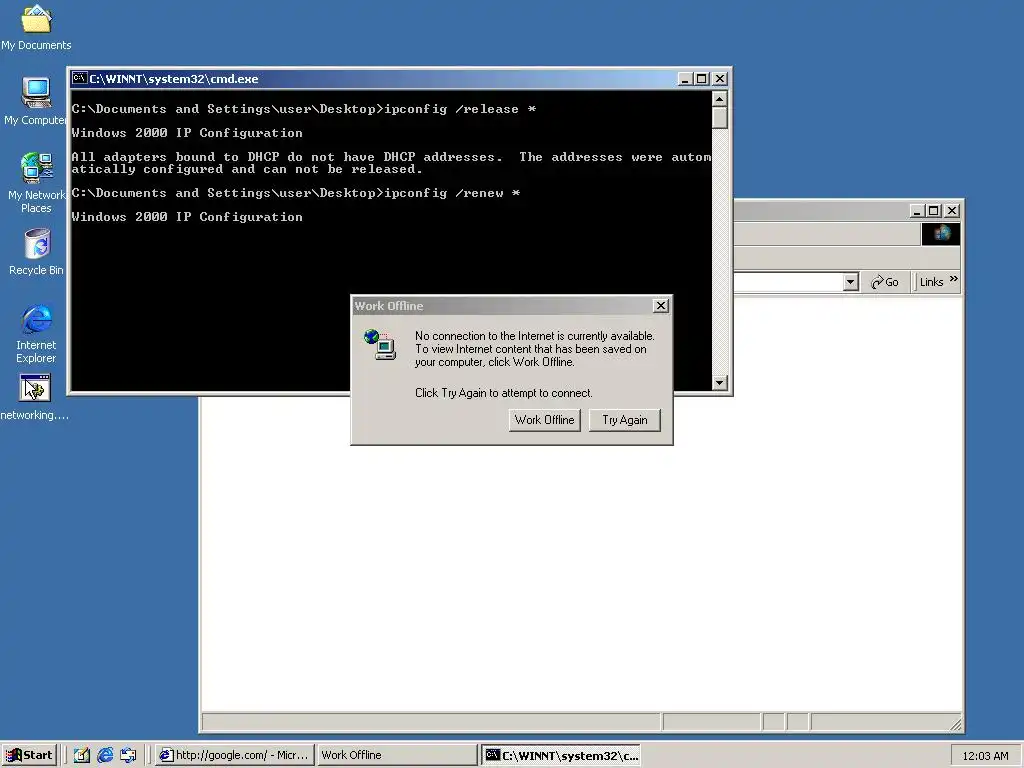Click the Start button

click(29, 755)
